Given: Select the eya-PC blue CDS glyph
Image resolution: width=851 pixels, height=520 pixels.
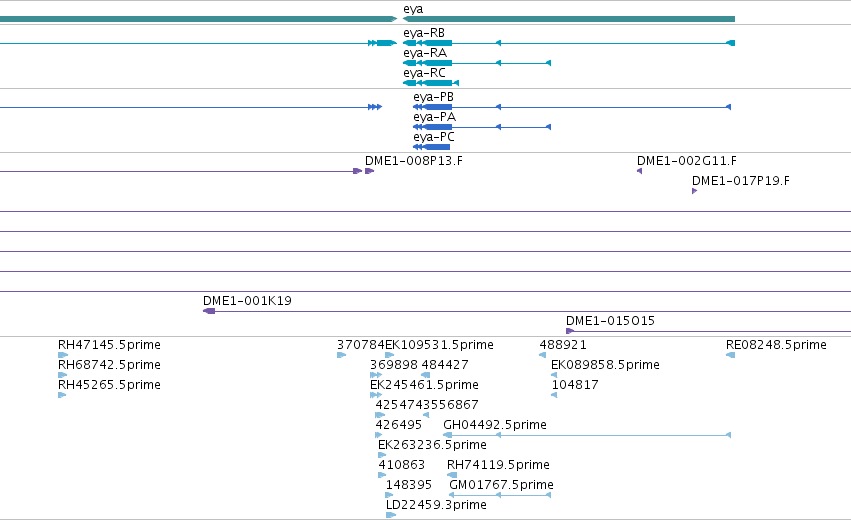Looking at the screenshot, I should tap(431, 147).
